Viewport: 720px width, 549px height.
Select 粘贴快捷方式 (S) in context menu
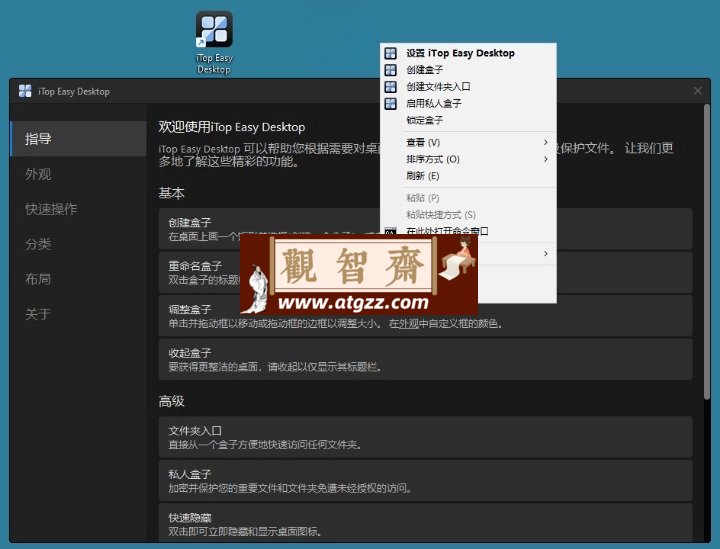tap(468, 214)
